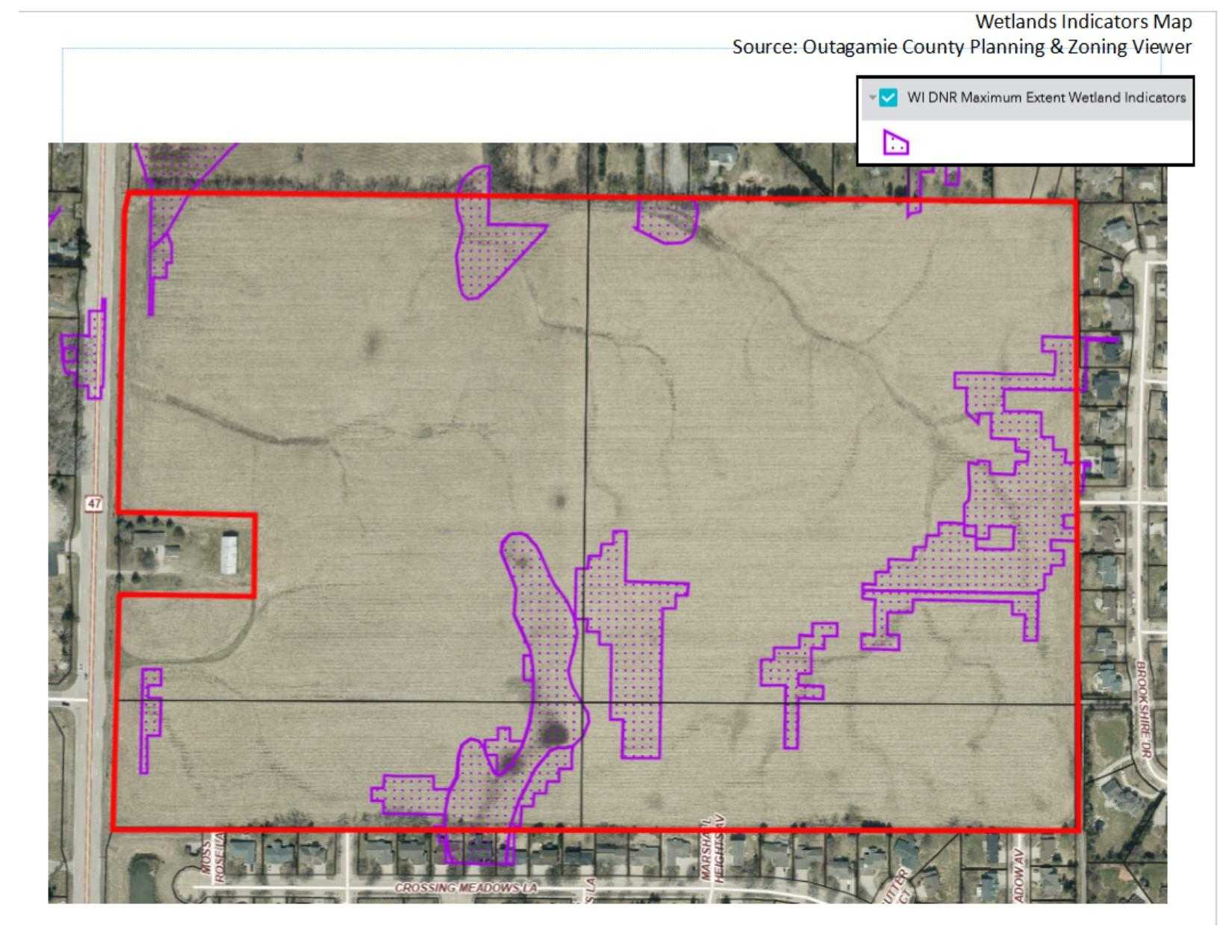Click the Crossing Meadows La street label
The height and width of the screenshot is (952, 1232).
[466, 888]
